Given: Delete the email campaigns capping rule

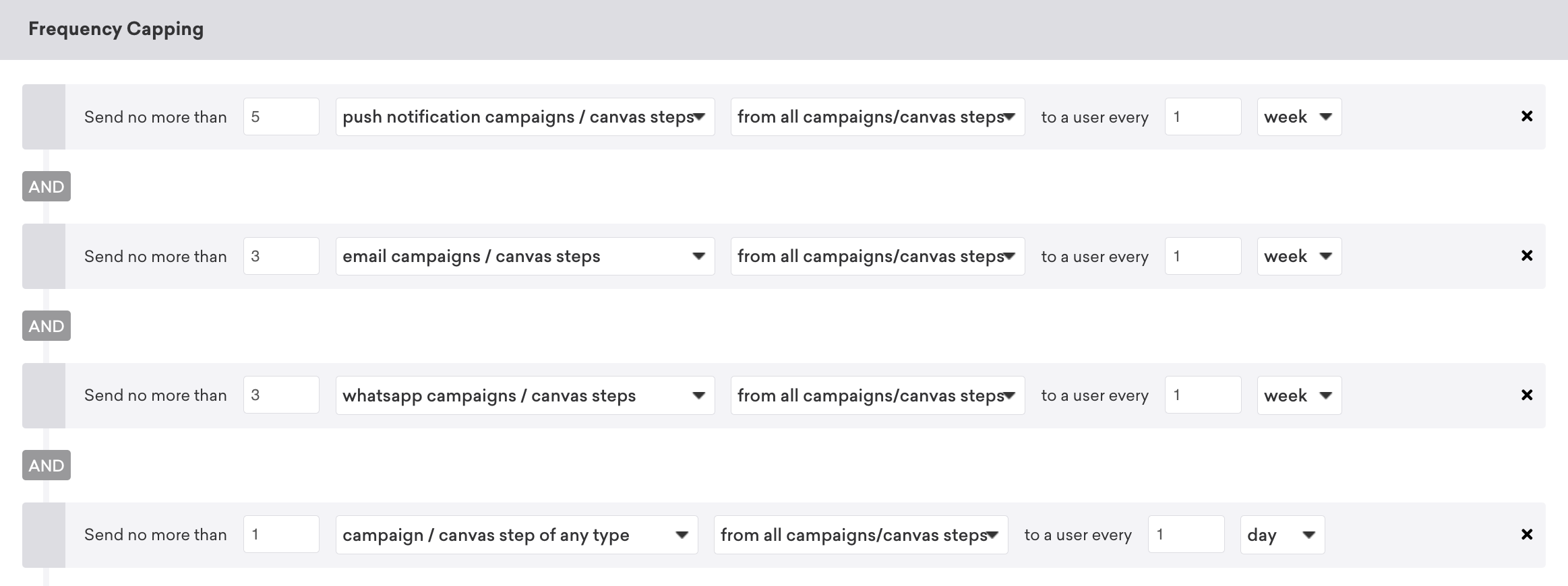Looking at the screenshot, I should coord(1527,256).
